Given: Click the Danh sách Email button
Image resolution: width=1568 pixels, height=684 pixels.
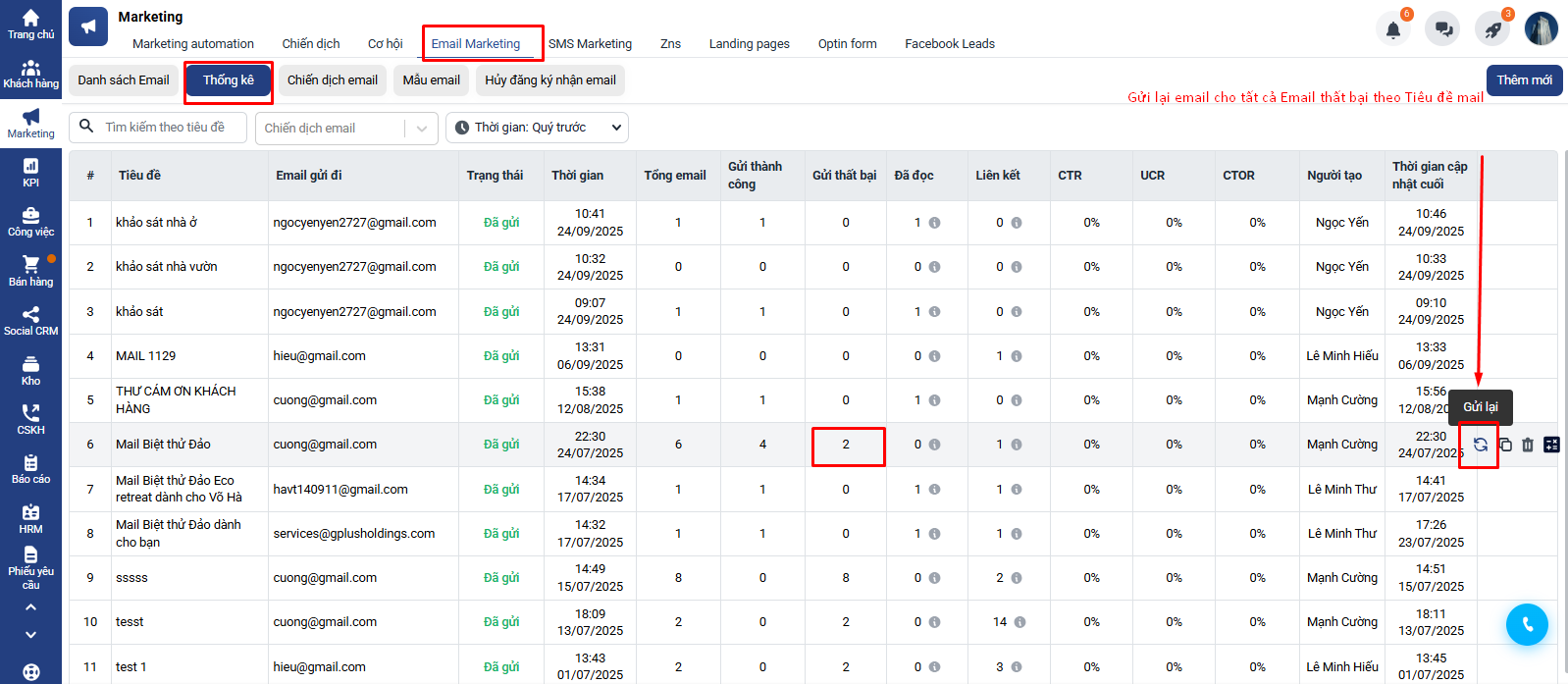Looking at the screenshot, I should pyautogui.click(x=124, y=80).
